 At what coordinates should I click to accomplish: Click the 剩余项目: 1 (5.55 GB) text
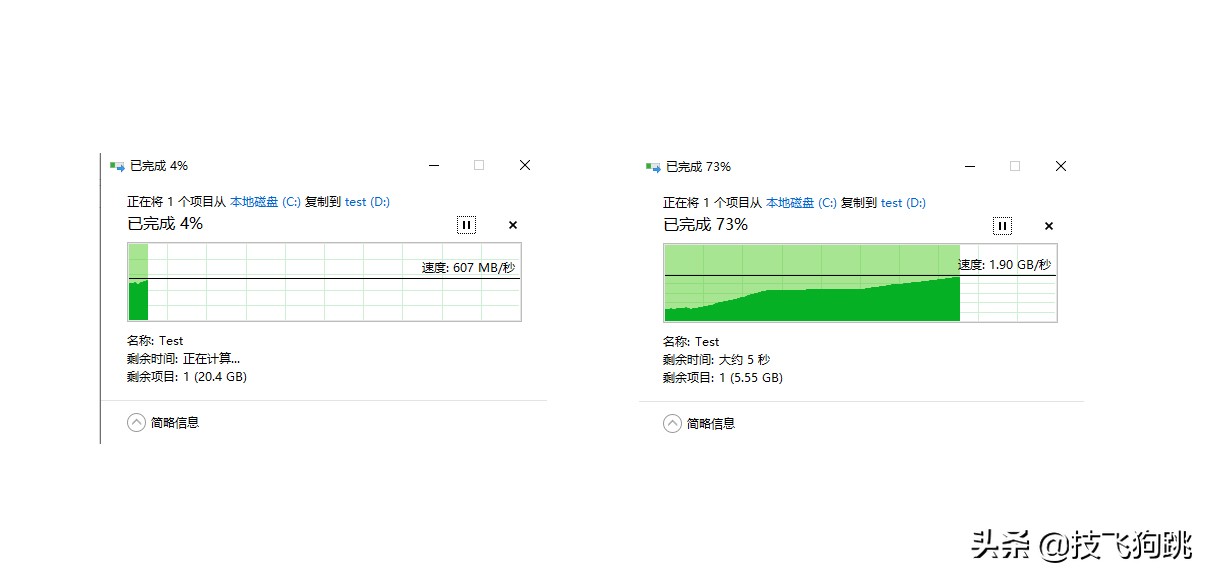point(722,377)
